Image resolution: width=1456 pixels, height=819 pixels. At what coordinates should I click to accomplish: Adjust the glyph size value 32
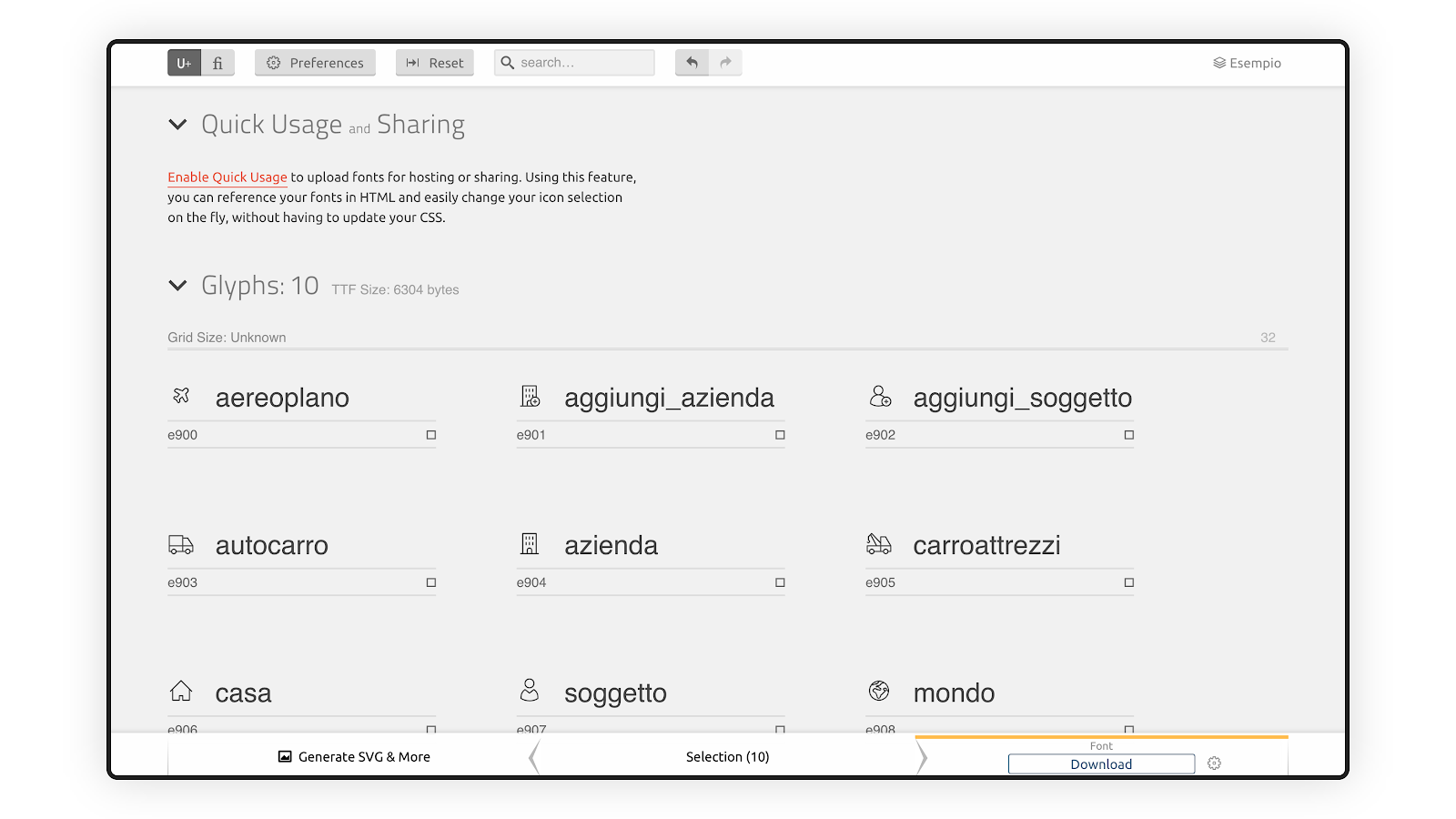[1268, 338]
